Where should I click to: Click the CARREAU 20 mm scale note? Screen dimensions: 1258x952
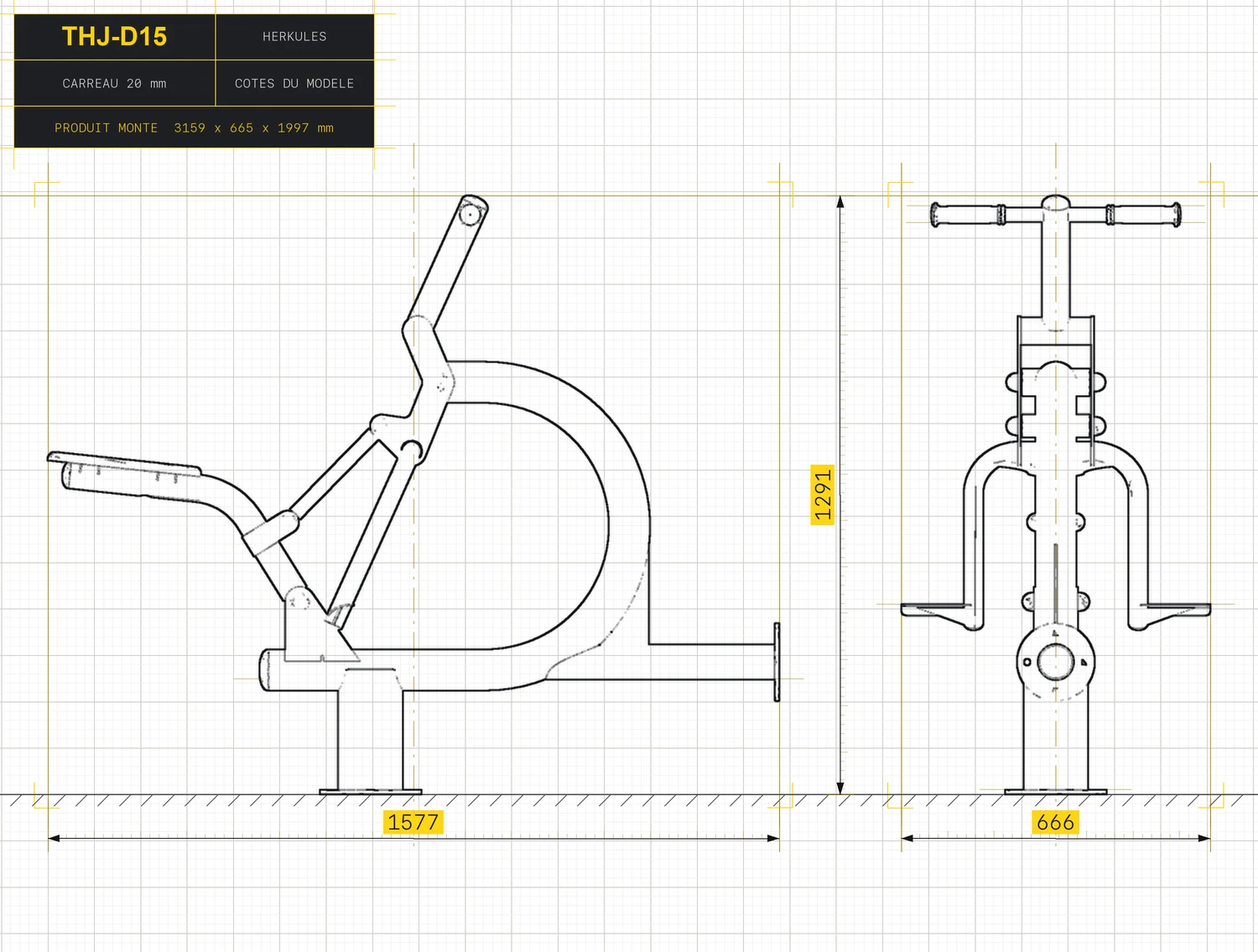click(x=114, y=84)
